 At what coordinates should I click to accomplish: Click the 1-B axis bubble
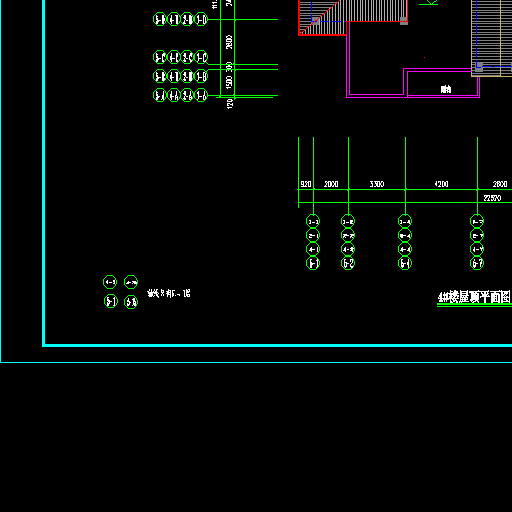click(201, 76)
